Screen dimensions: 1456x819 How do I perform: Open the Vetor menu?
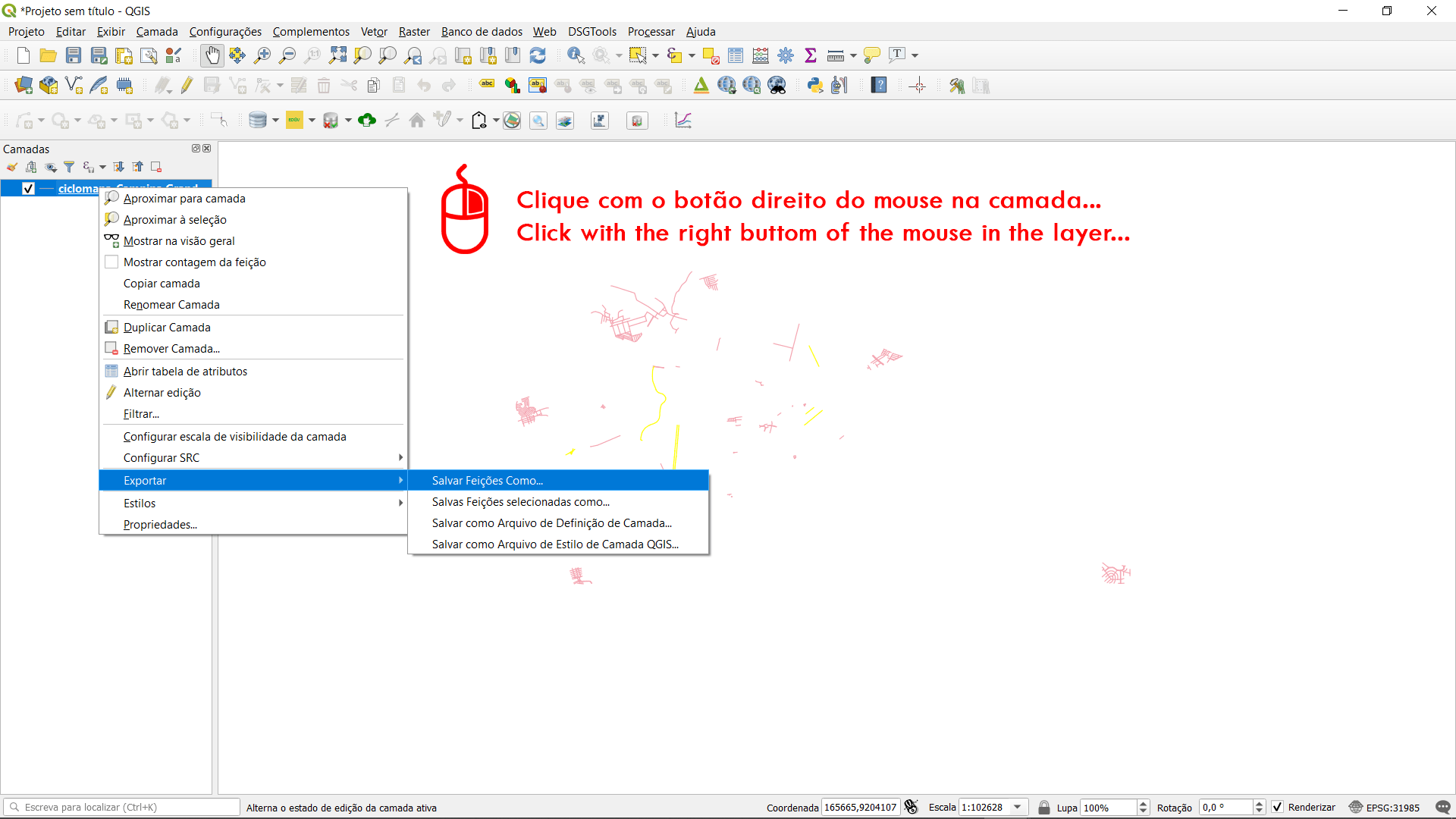click(x=374, y=32)
